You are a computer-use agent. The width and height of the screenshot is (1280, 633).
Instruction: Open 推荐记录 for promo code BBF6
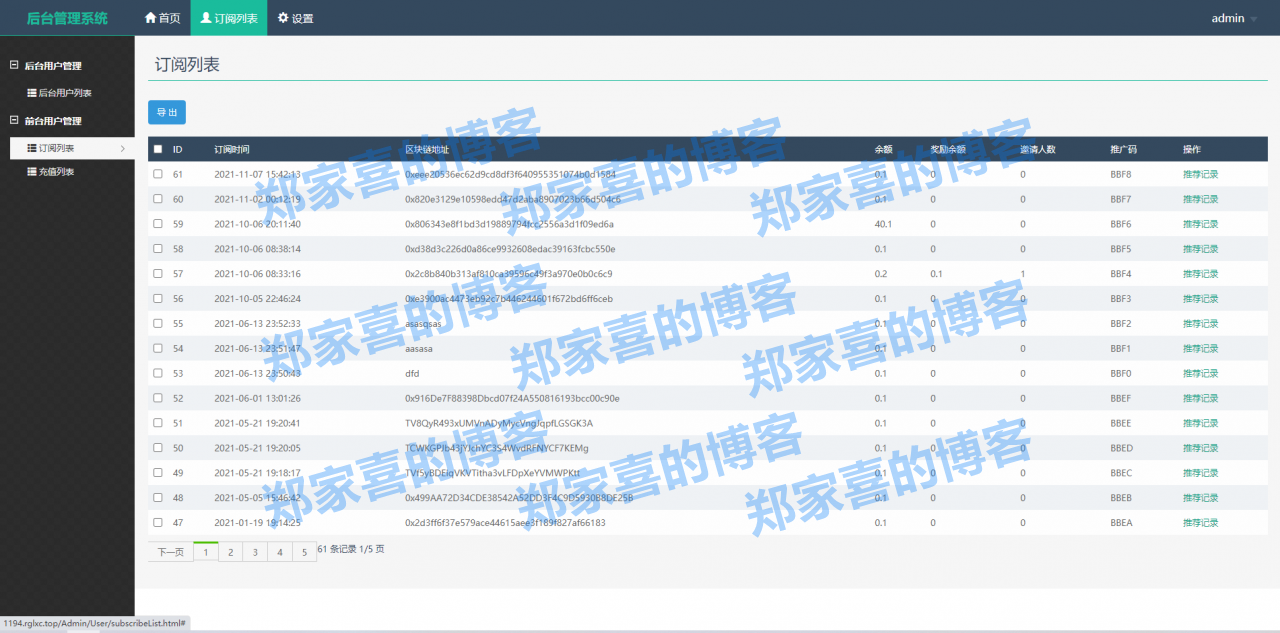[x=1200, y=224]
